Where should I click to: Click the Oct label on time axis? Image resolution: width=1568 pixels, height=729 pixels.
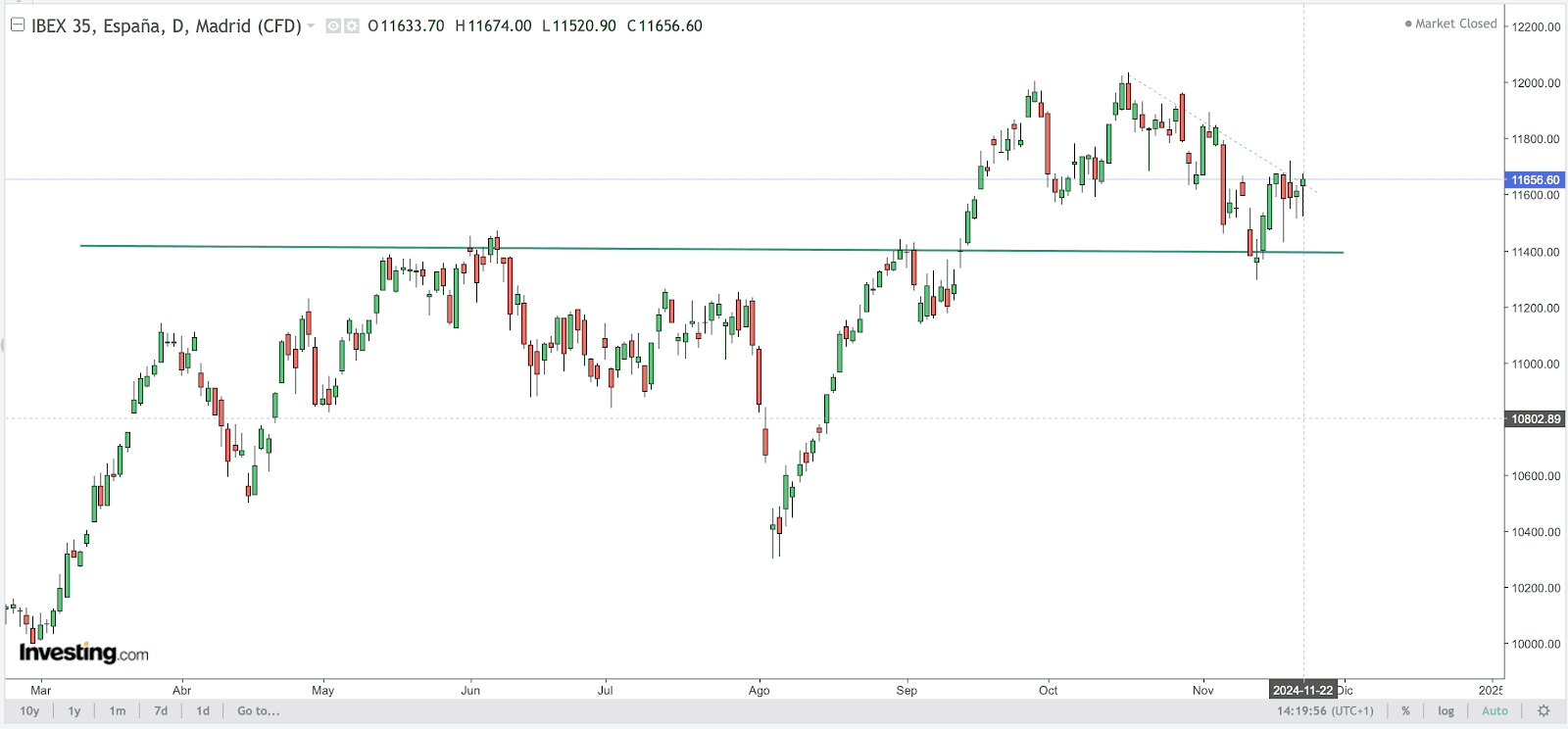(x=1048, y=691)
